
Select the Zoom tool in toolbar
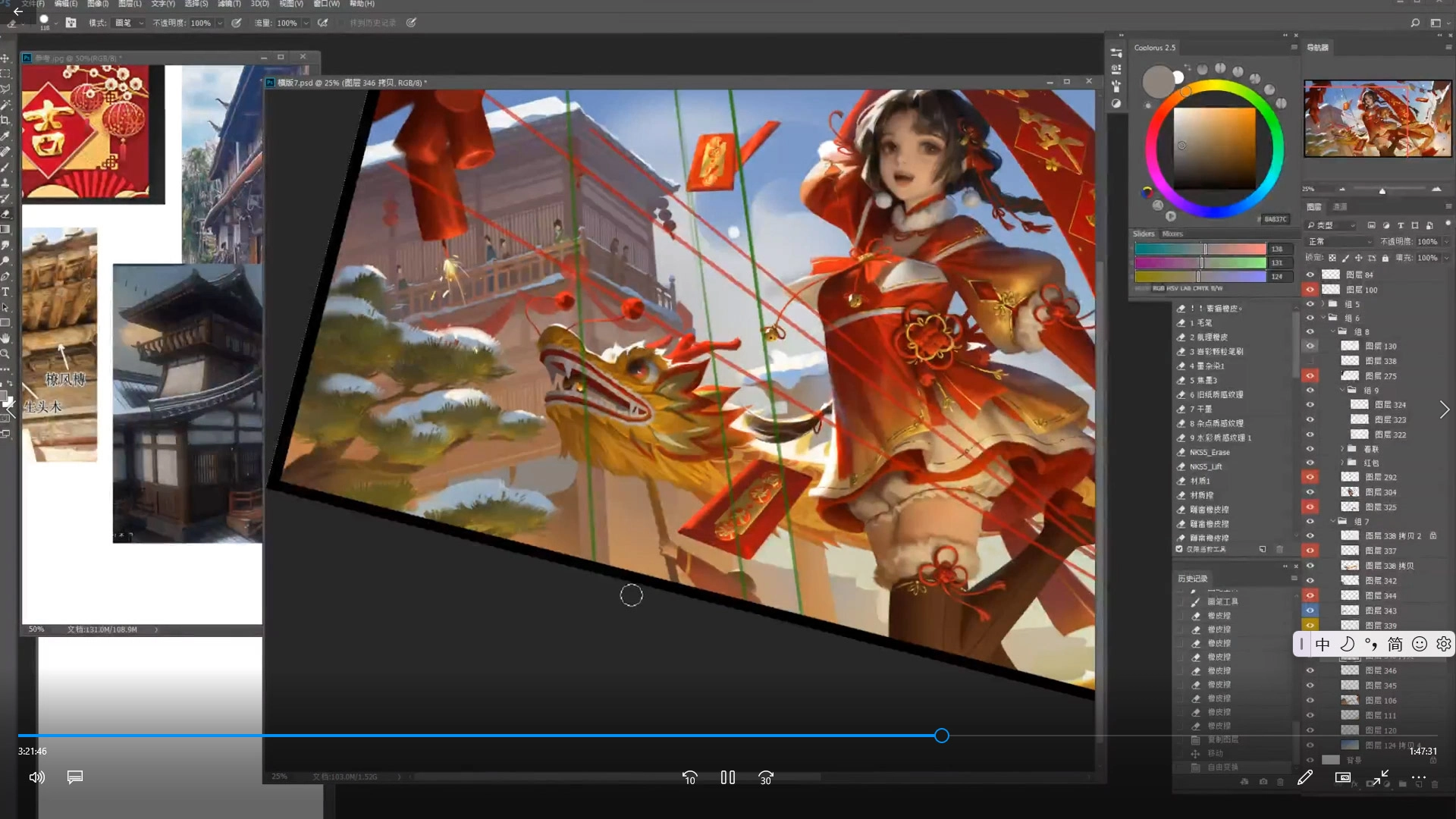pyautogui.click(x=5, y=354)
